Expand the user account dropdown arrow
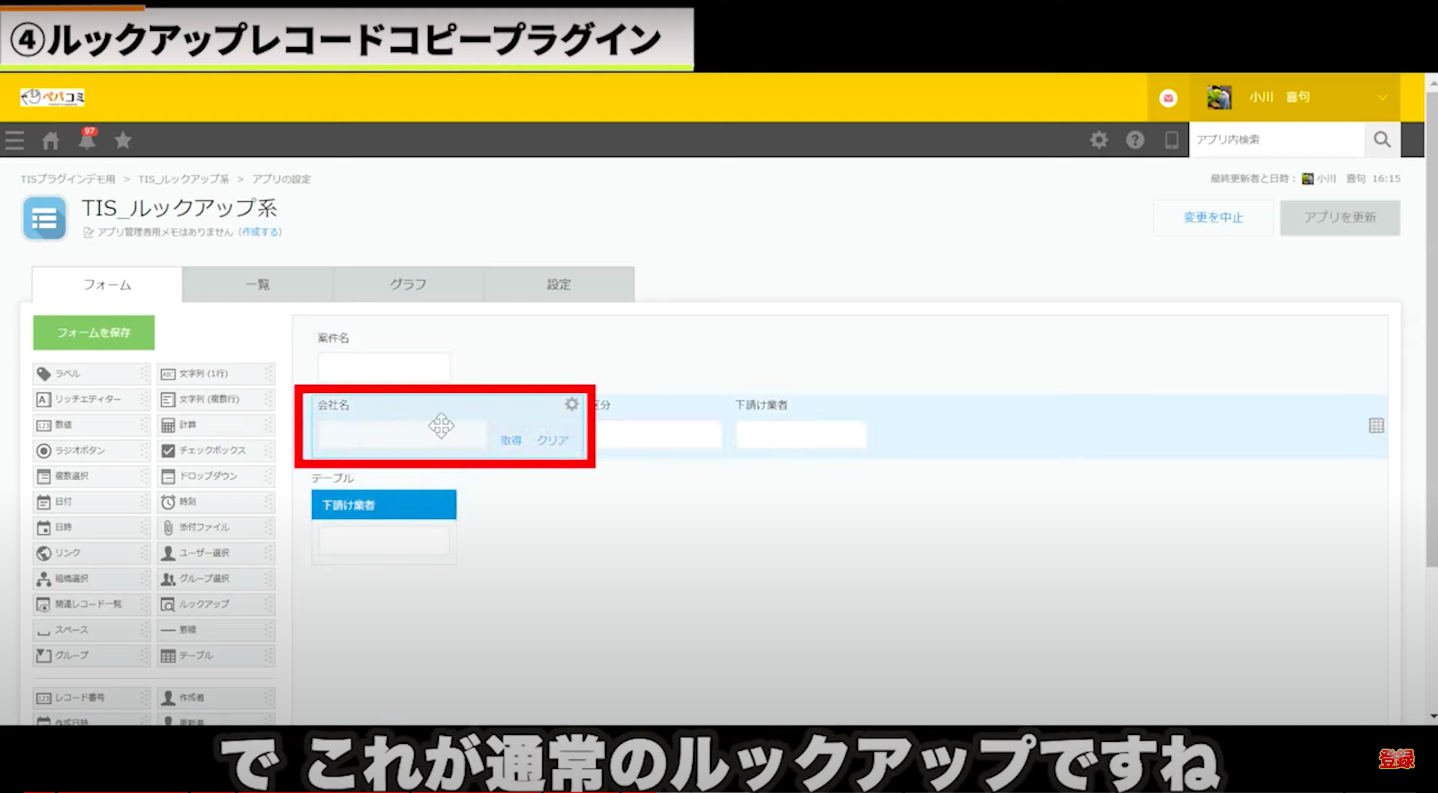This screenshot has width=1438, height=793. tap(1382, 98)
